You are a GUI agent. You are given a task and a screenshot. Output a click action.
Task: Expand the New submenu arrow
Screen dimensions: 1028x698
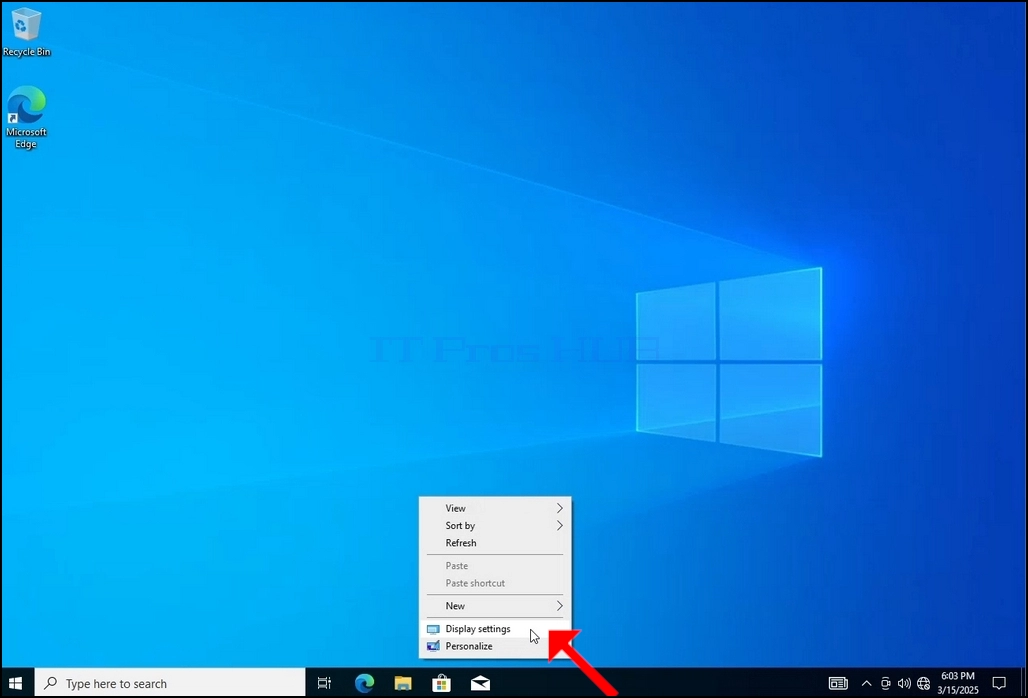559,606
